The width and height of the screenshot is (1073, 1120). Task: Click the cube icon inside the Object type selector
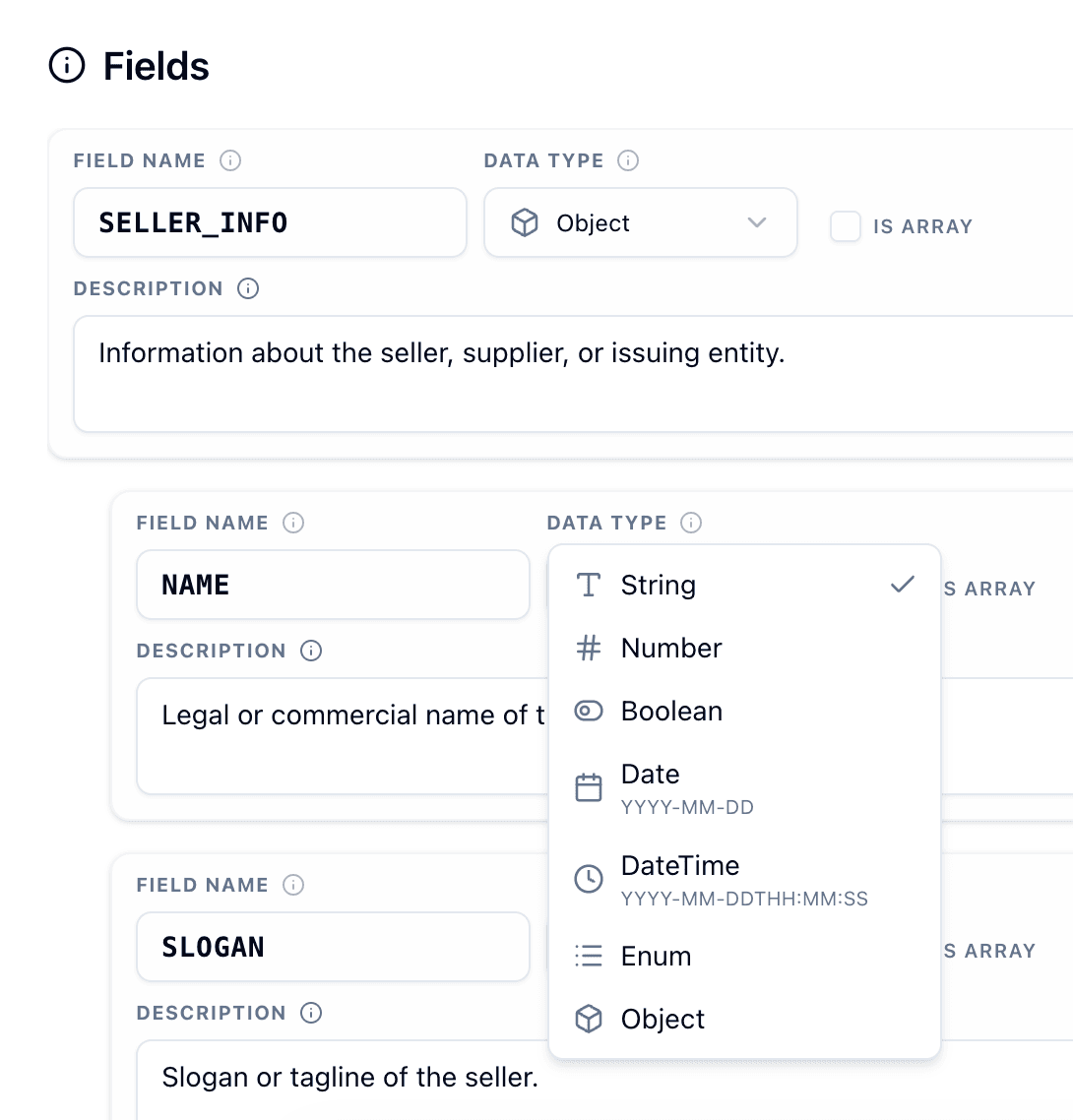coord(522,222)
